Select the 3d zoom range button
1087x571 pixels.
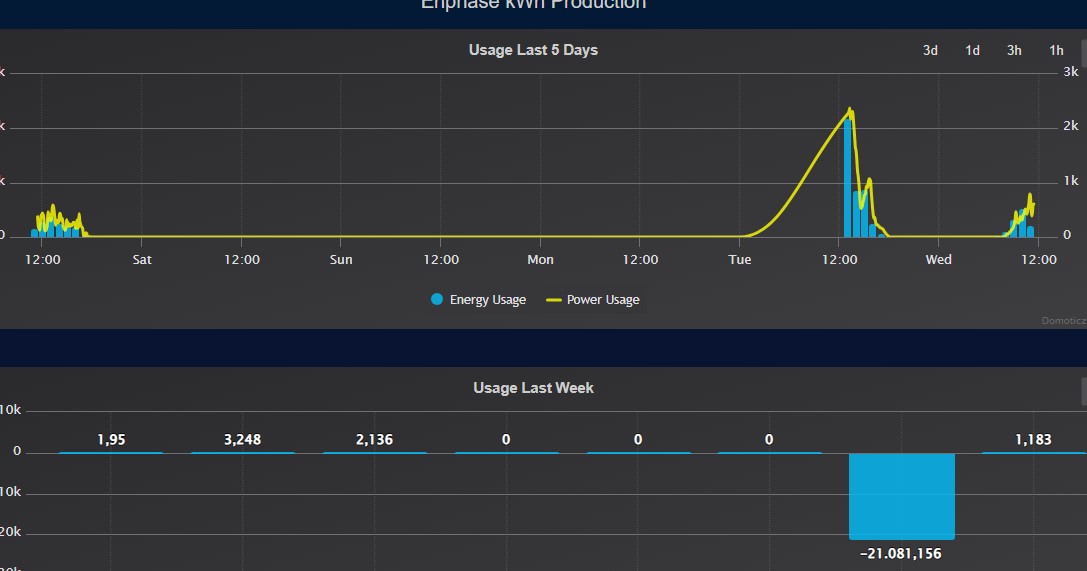pyautogui.click(x=930, y=51)
